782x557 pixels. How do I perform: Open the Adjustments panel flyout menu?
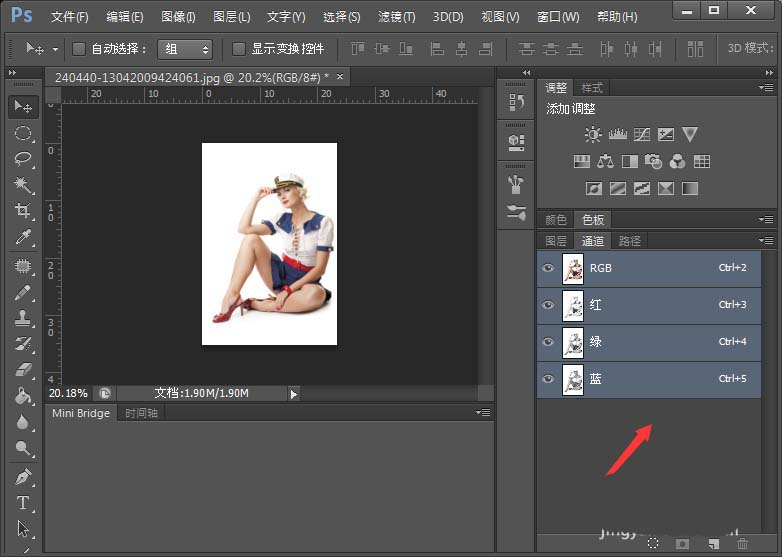(x=766, y=87)
